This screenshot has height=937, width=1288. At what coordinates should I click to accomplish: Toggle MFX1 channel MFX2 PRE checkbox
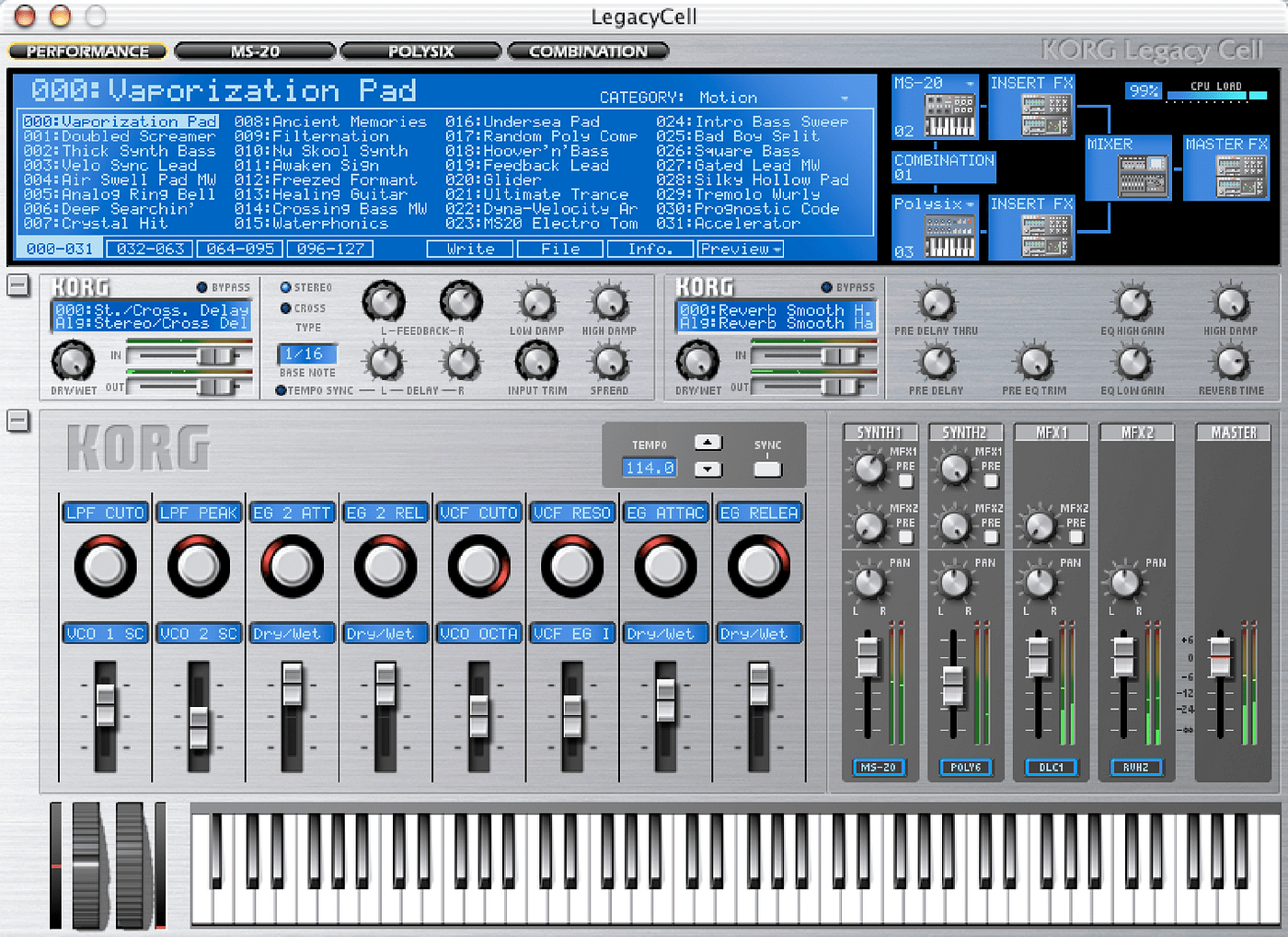tap(1076, 537)
